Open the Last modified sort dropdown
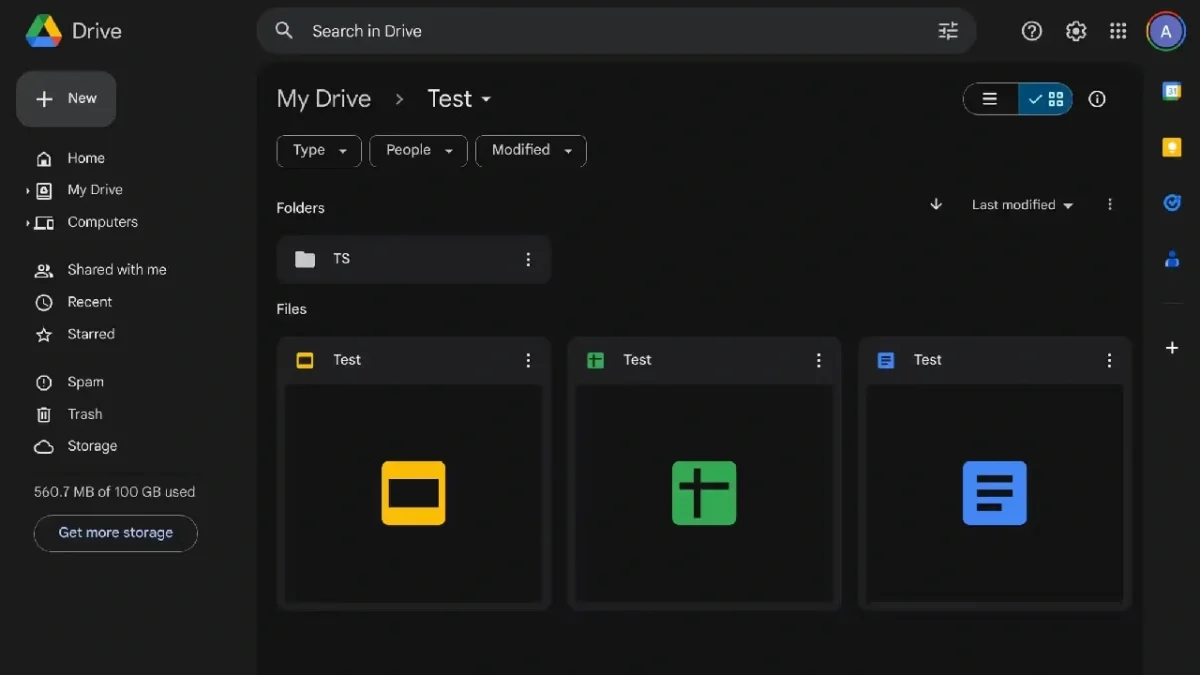 pos(1022,205)
